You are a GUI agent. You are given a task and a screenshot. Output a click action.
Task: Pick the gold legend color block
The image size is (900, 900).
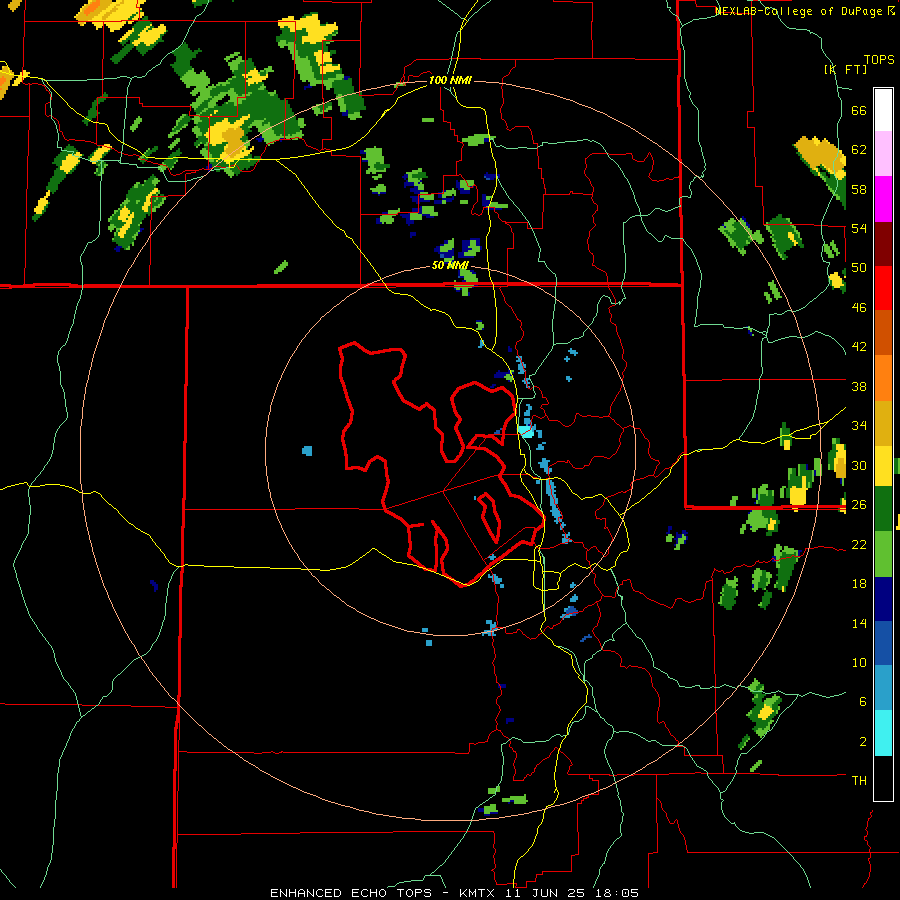pyautogui.click(x=883, y=424)
